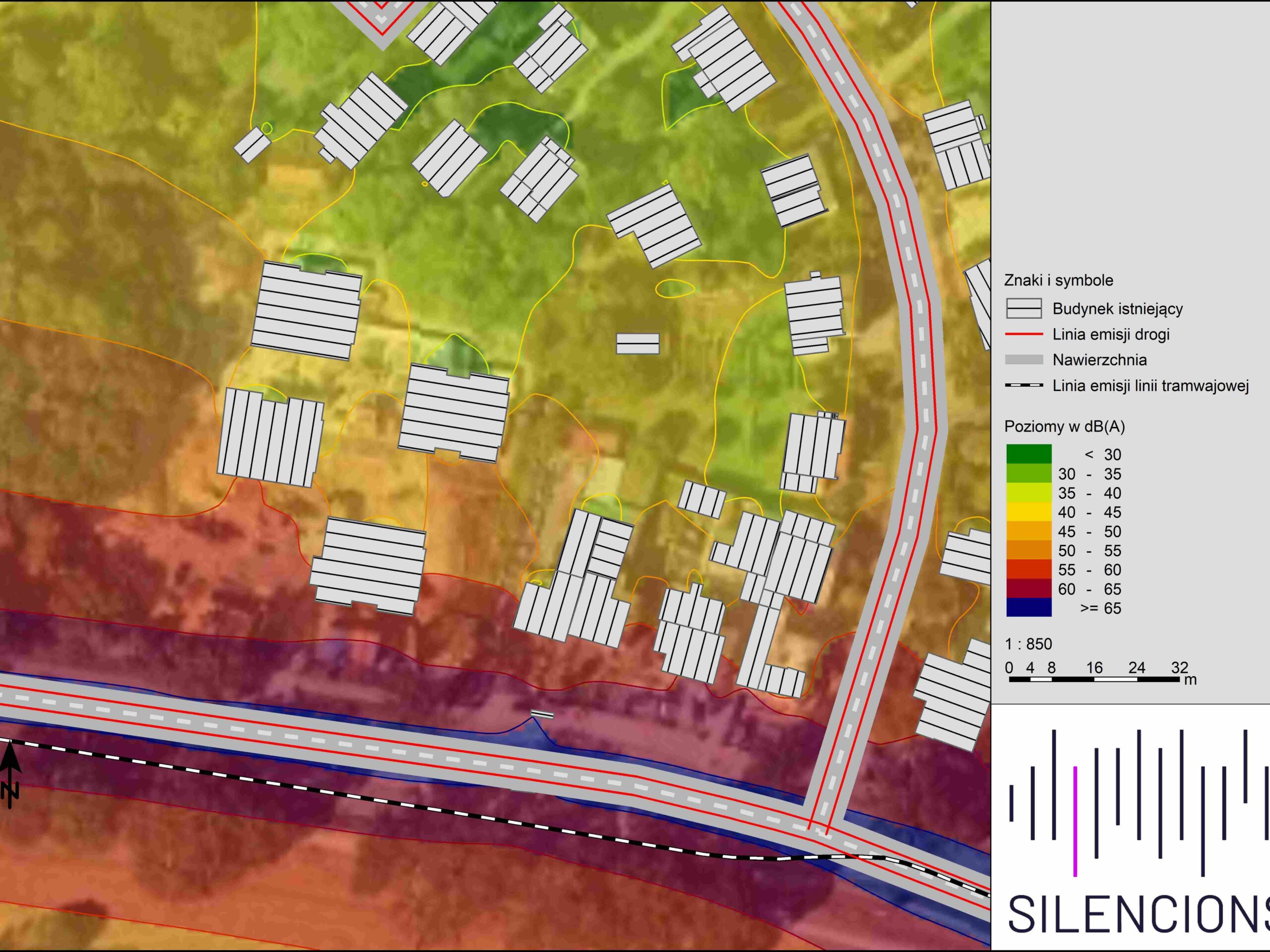Select the navy blue >= 65 dB swatch
The height and width of the screenshot is (952, 1270).
tap(1028, 608)
